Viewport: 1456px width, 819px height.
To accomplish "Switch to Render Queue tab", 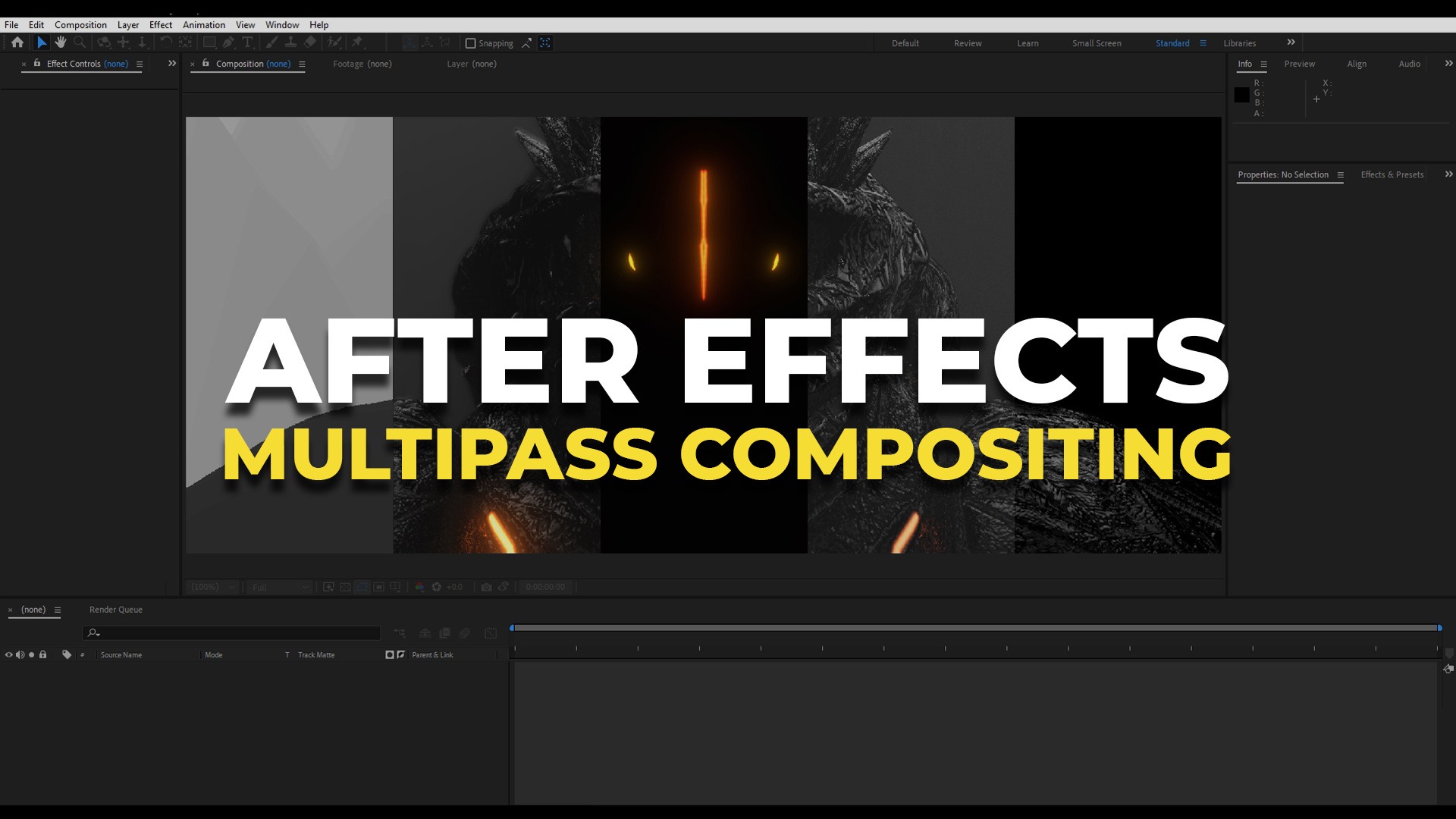I will 115,610.
